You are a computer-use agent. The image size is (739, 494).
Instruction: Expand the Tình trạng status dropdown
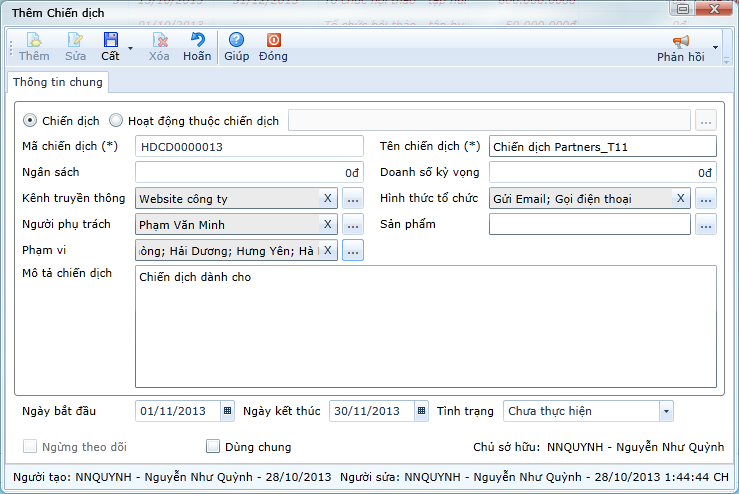coord(666,411)
